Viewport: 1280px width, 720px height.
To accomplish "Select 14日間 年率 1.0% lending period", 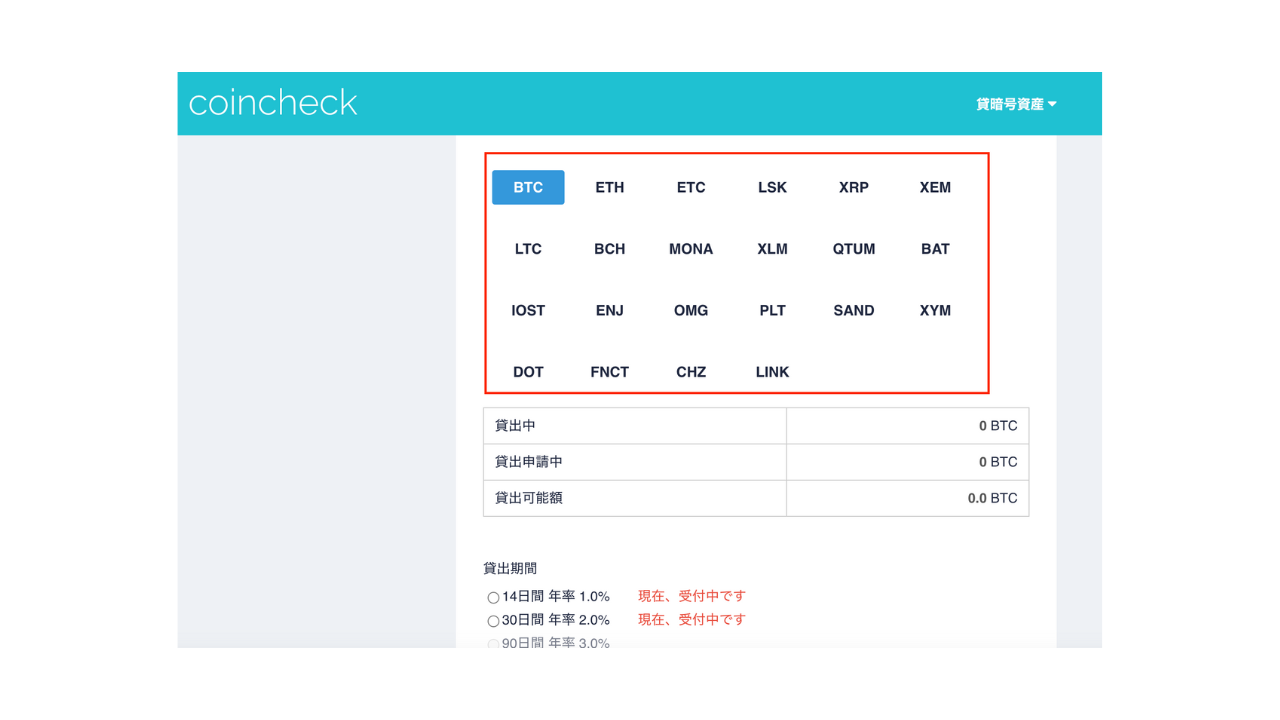I will pos(493,598).
